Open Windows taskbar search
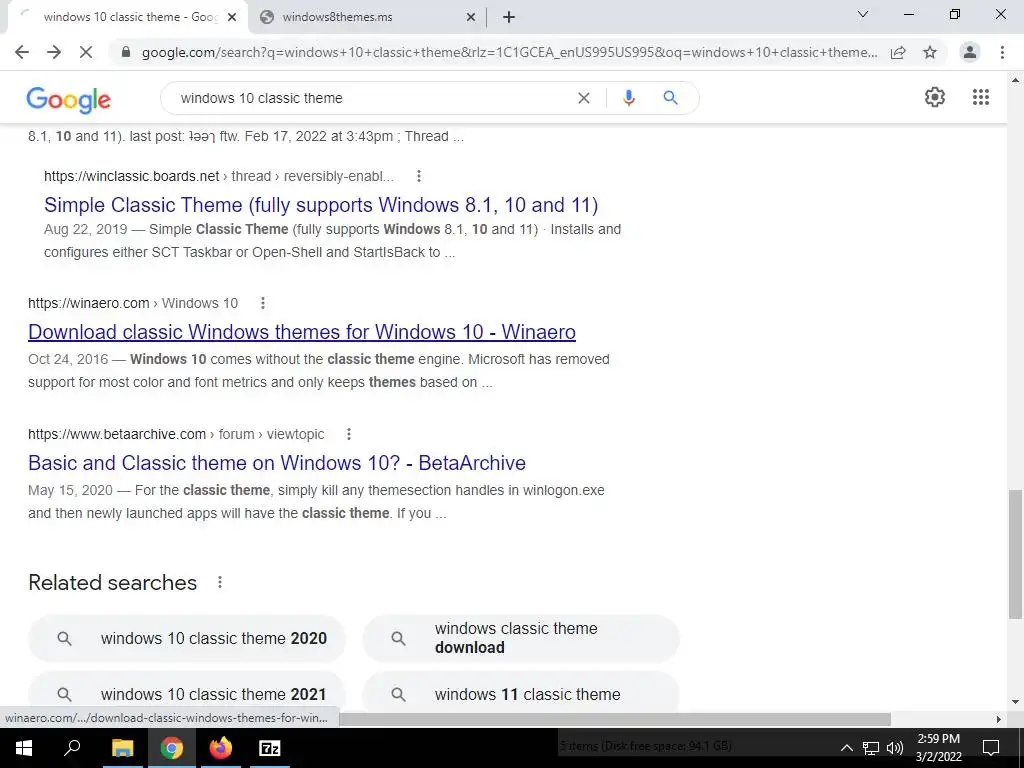This screenshot has width=1024, height=768. point(72,748)
